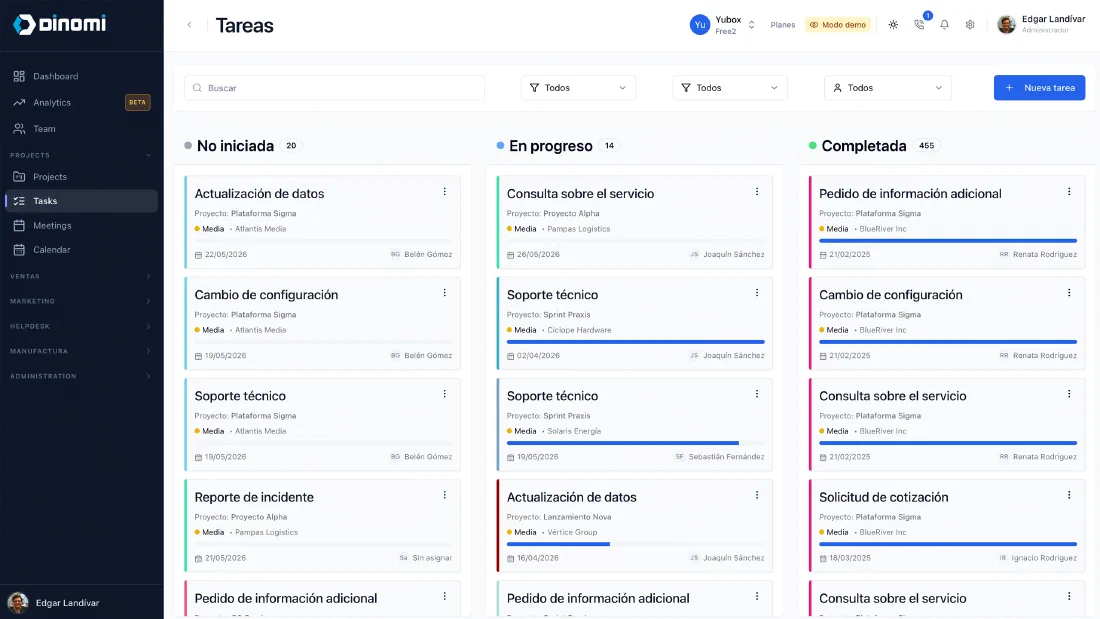This screenshot has height=619, width=1100.
Task: Collapse the PROJECTS sidebar section
Action: 81,155
